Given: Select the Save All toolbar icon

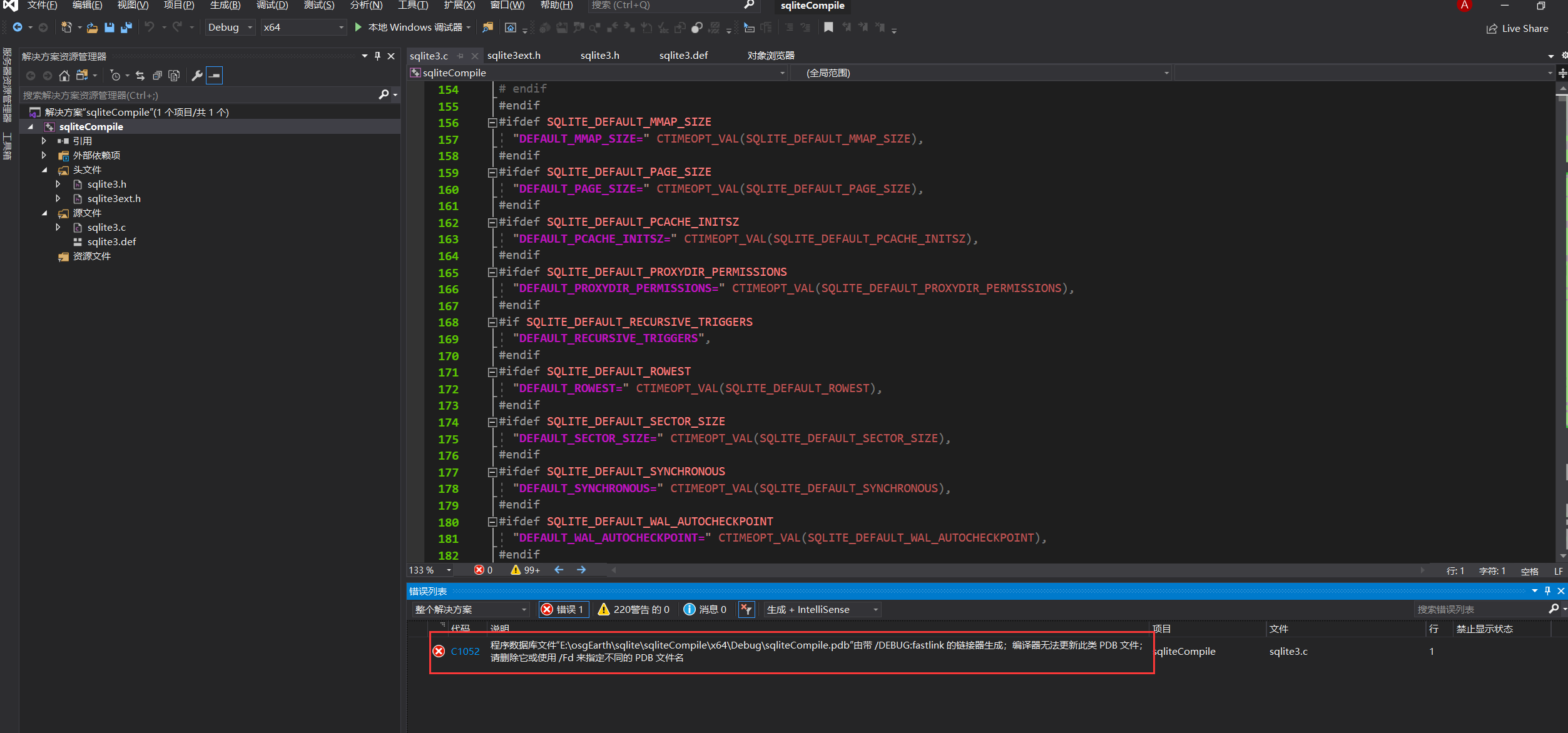Looking at the screenshot, I should click(126, 27).
